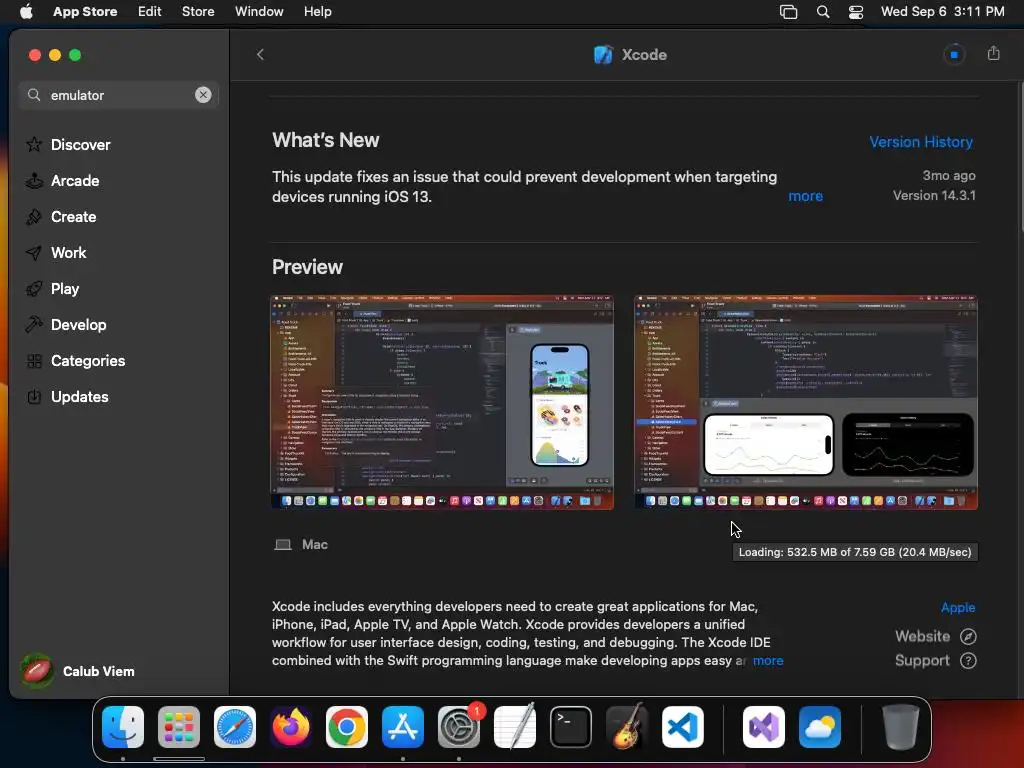Open the date and time display
The height and width of the screenshot is (768, 1024).
coord(942,11)
